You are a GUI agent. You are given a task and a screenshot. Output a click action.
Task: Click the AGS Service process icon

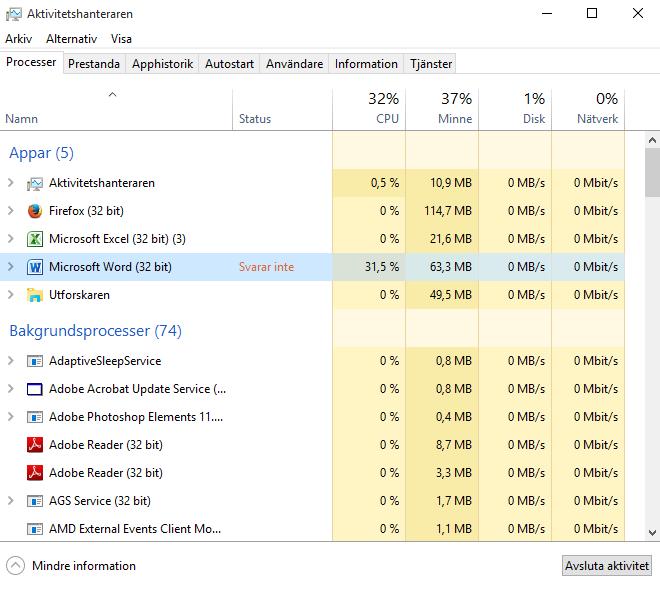tap(35, 501)
